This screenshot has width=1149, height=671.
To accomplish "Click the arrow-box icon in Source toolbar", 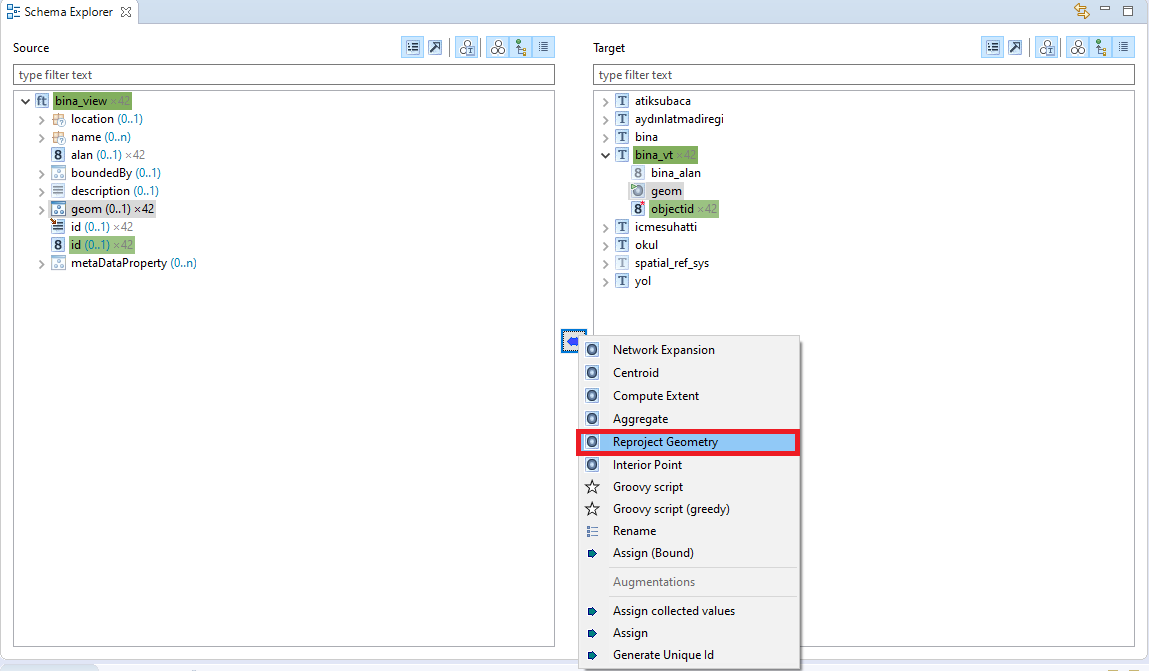I will (x=435, y=48).
